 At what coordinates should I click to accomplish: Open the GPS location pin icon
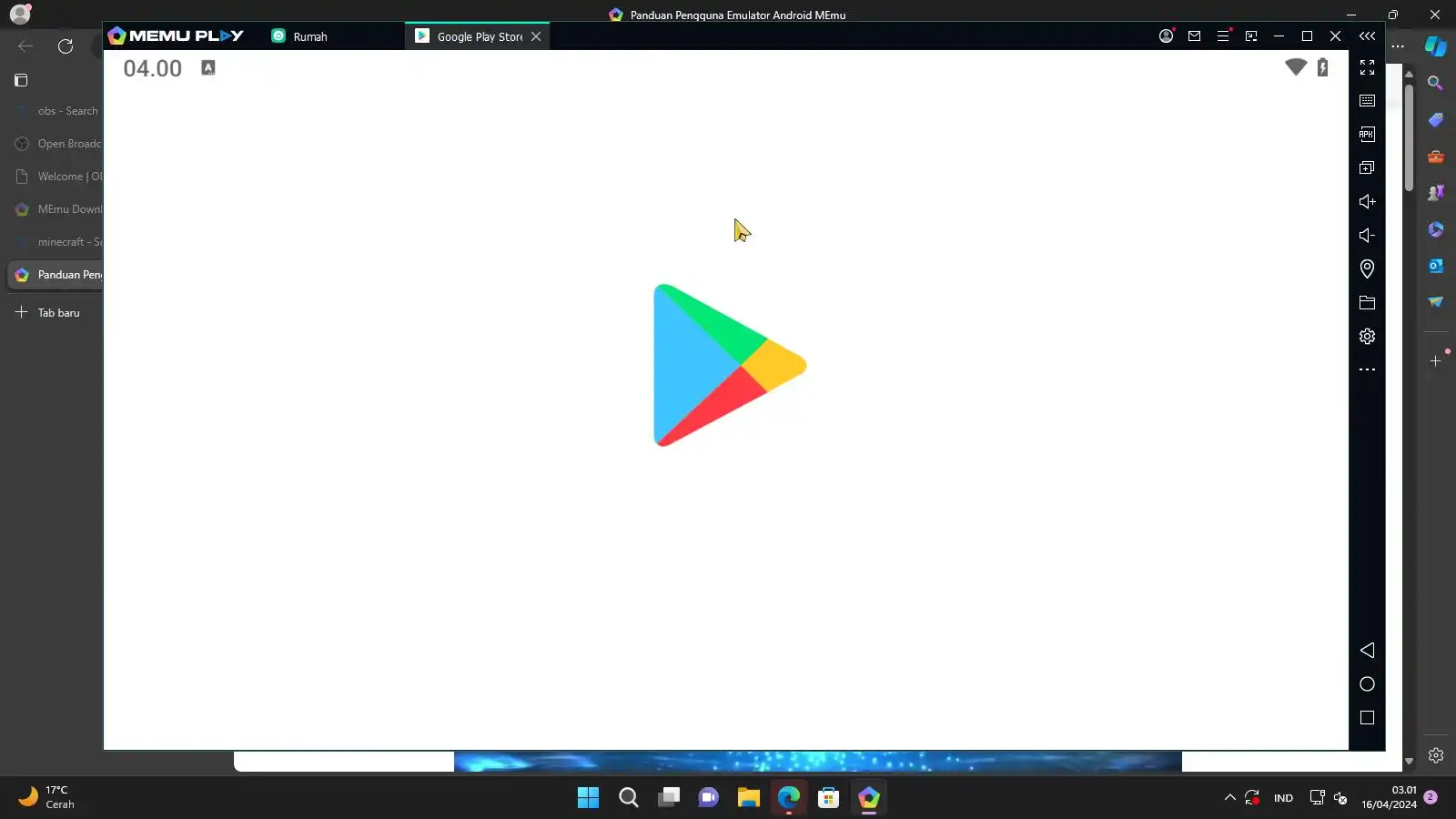pos(1367,268)
